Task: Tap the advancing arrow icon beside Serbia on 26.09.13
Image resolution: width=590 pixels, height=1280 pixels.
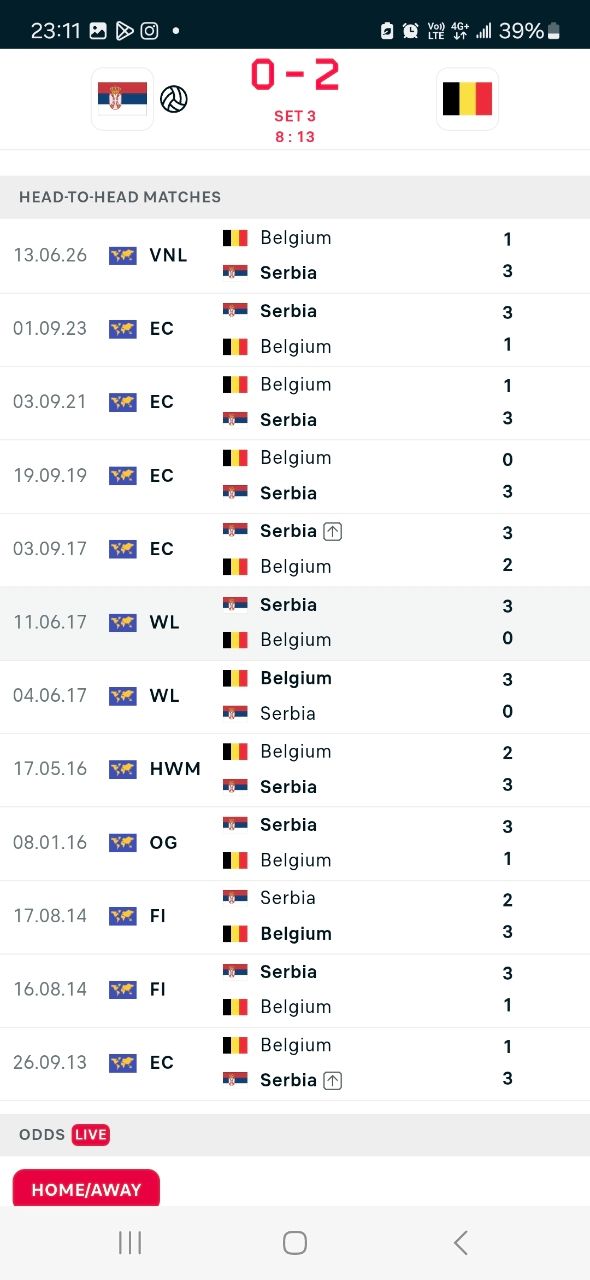Action: (333, 1080)
